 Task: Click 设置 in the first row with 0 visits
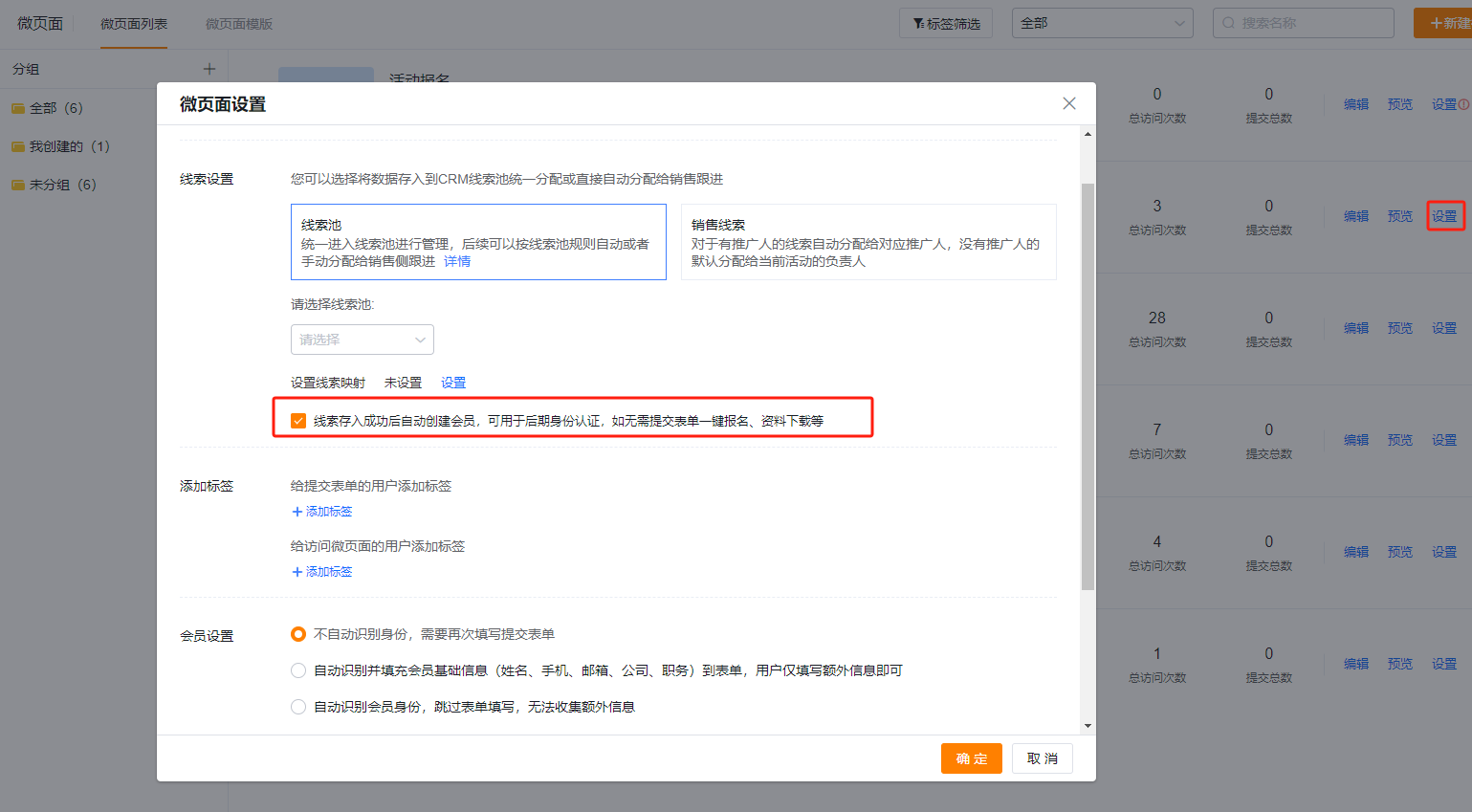(x=1444, y=104)
